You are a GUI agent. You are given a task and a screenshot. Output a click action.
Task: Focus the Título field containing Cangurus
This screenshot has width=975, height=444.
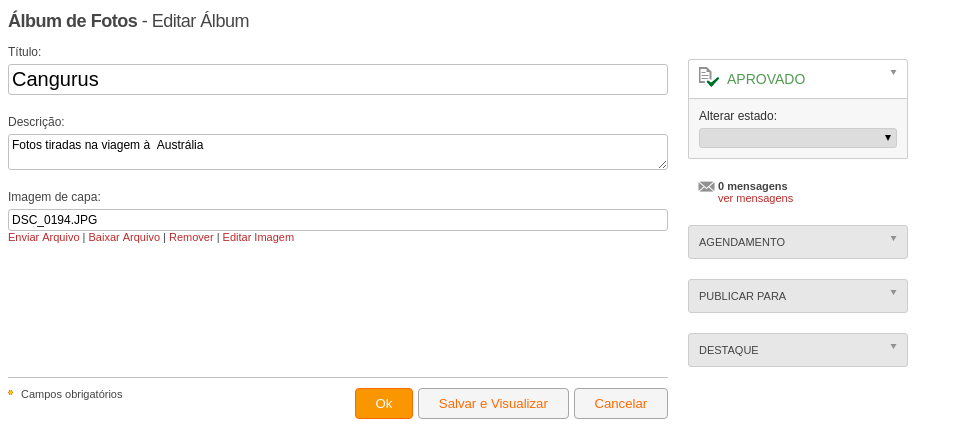pos(338,80)
